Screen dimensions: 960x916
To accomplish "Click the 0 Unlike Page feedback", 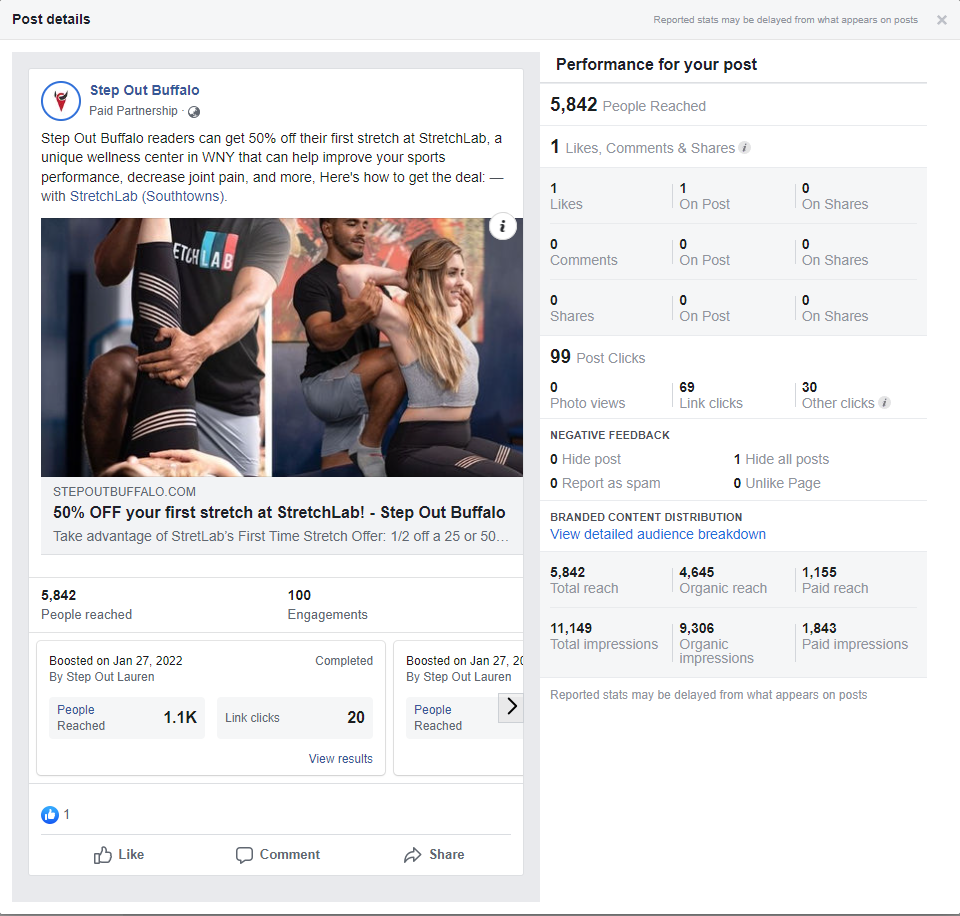I will point(777,483).
